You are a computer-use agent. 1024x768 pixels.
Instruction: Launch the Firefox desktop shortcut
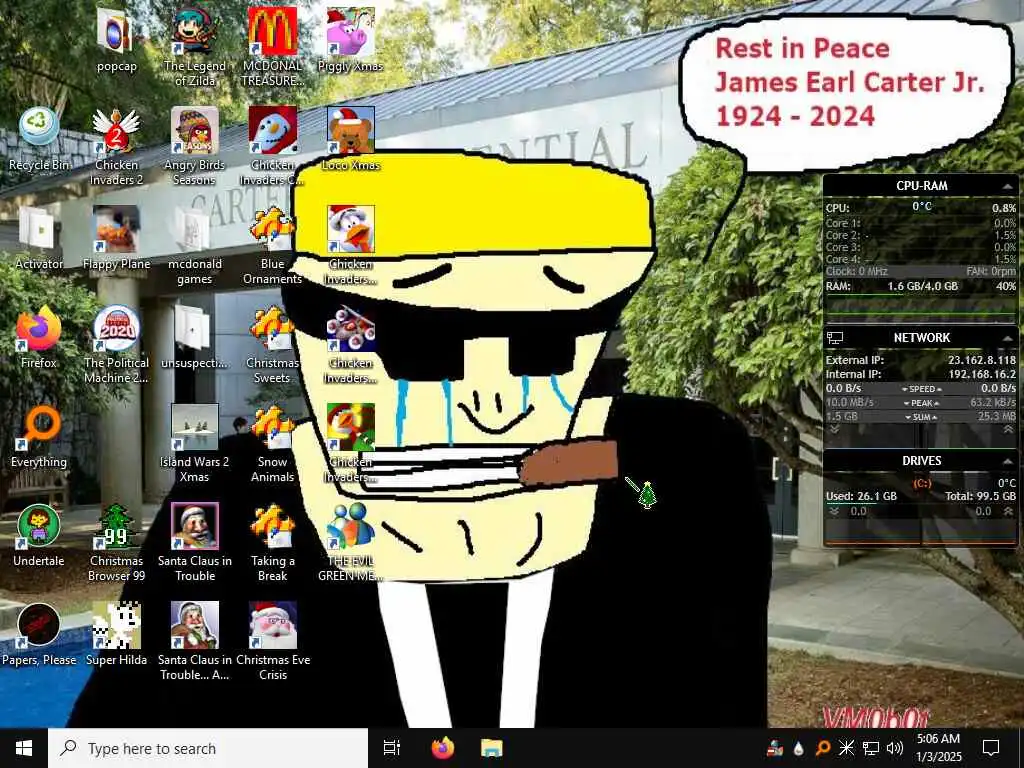pyautogui.click(x=39, y=337)
